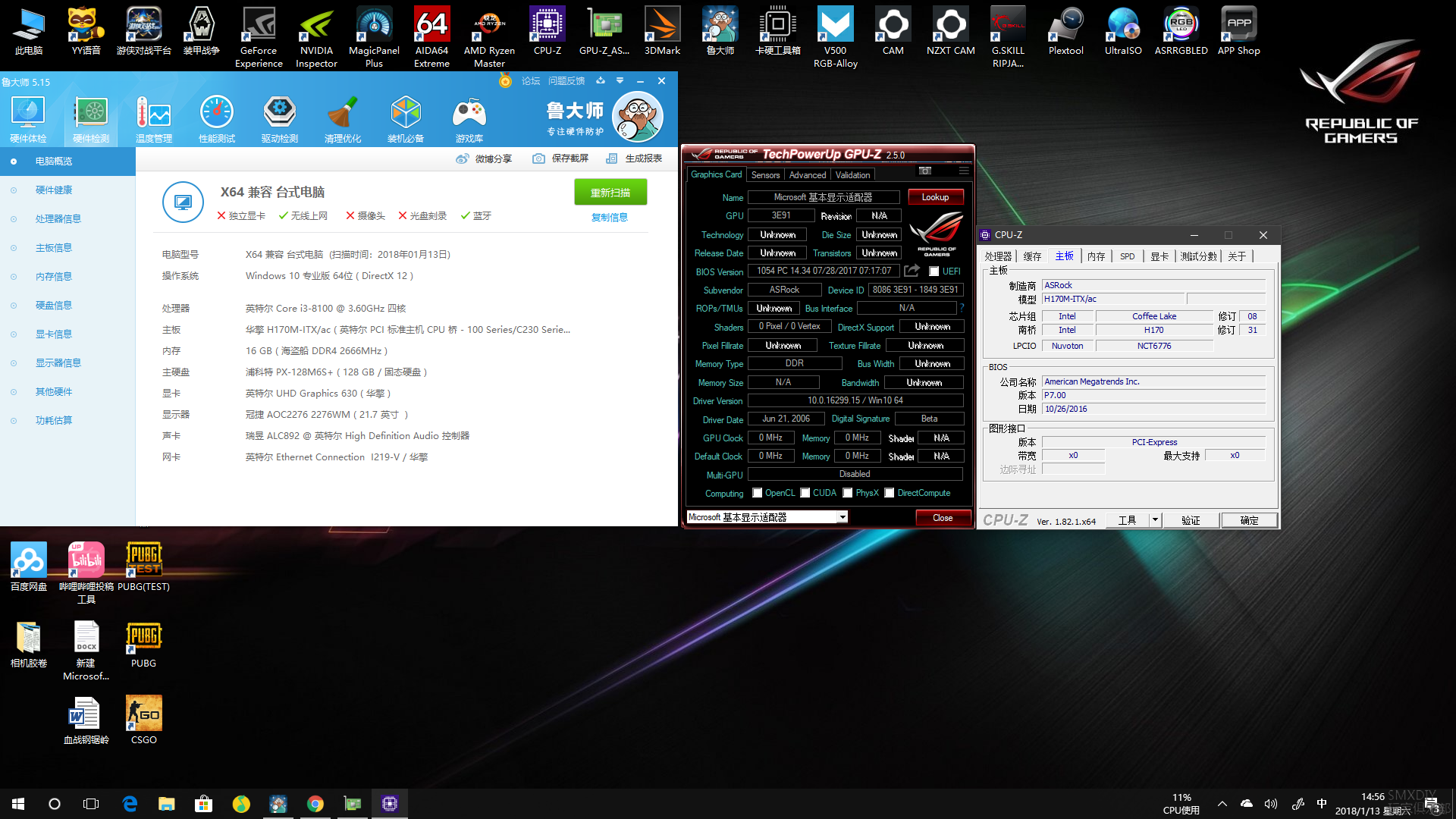
Task: Open the Plextool desktop icon
Action: tap(1065, 32)
